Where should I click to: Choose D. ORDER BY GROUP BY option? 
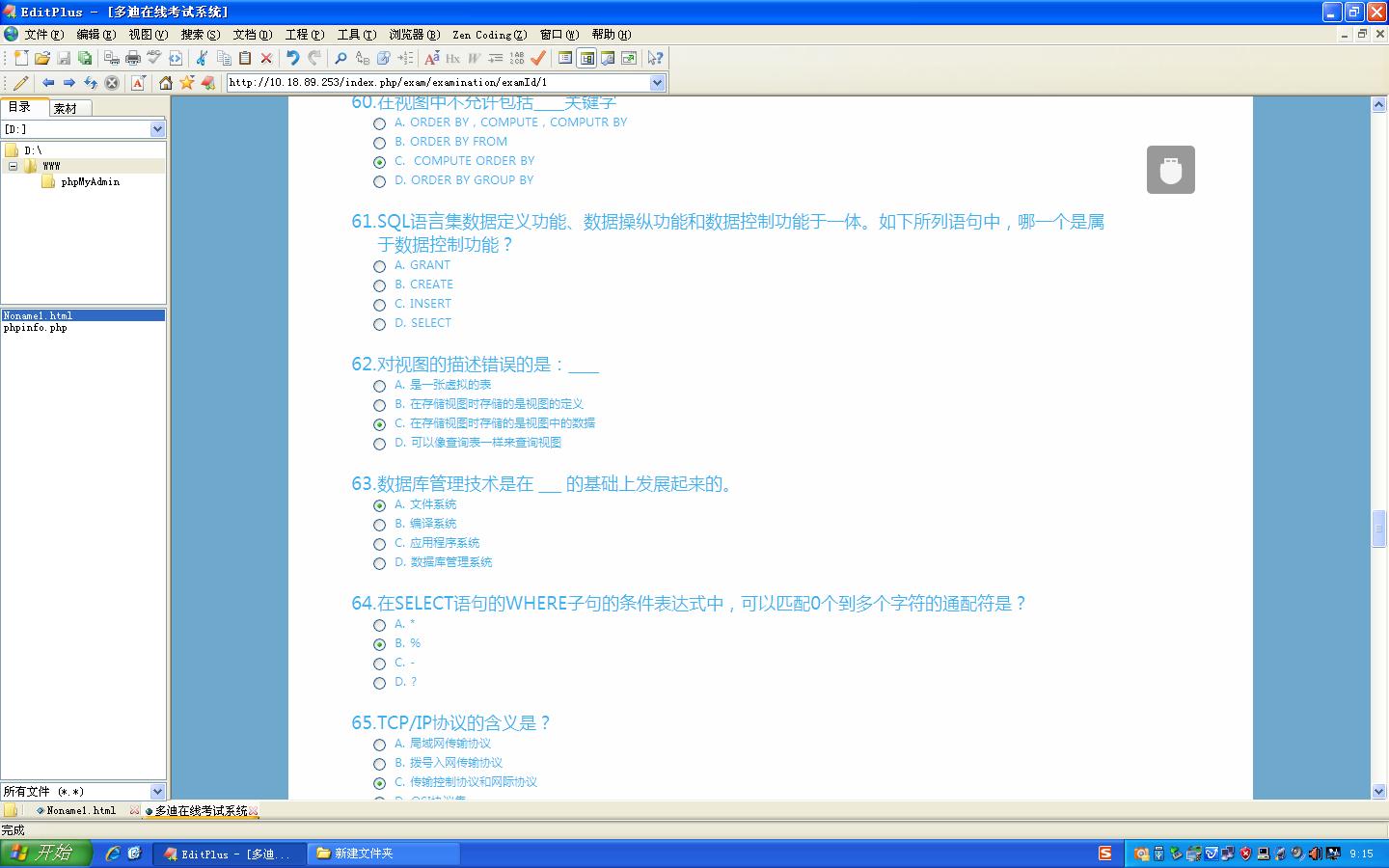point(380,181)
